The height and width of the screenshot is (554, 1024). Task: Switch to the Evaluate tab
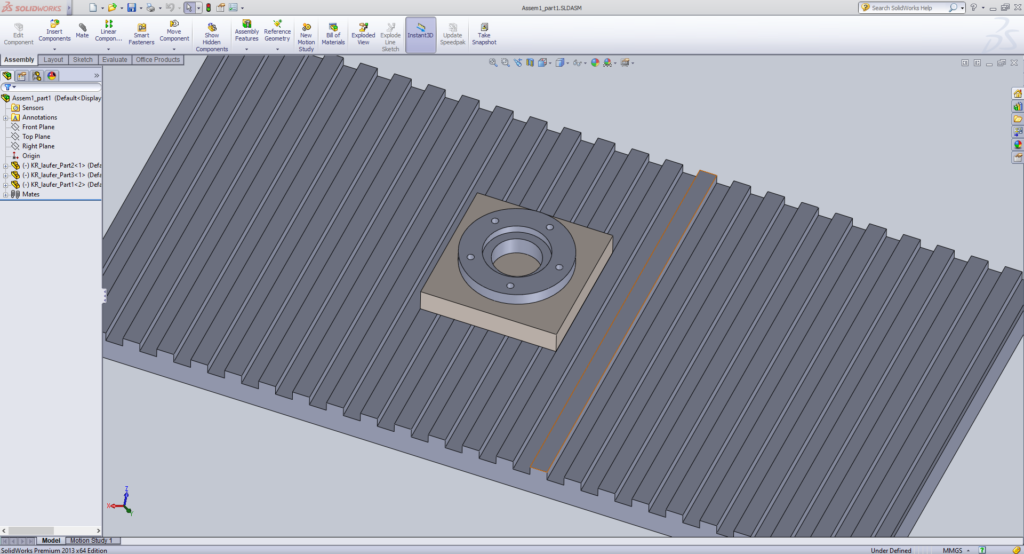coord(115,59)
